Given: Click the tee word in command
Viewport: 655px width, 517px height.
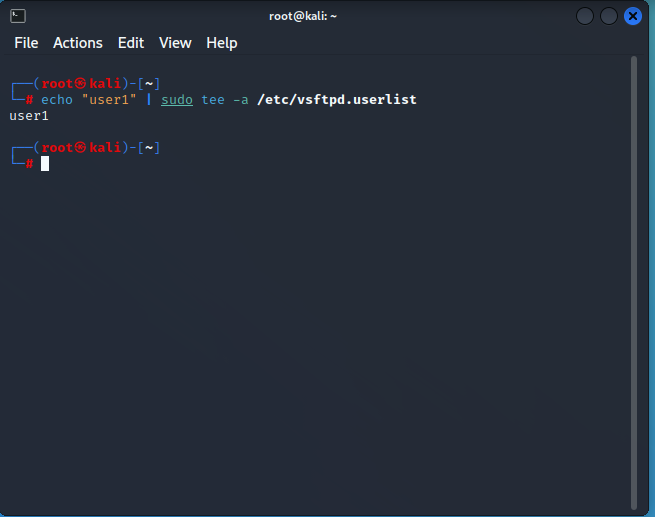Looking at the screenshot, I should click(x=213, y=100).
